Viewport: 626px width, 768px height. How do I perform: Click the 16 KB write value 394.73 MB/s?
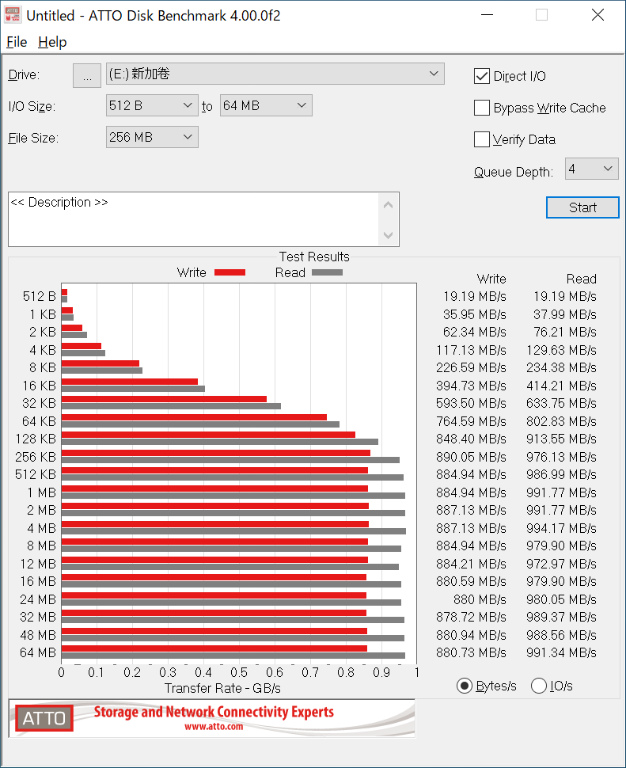pyautogui.click(x=471, y=385)
